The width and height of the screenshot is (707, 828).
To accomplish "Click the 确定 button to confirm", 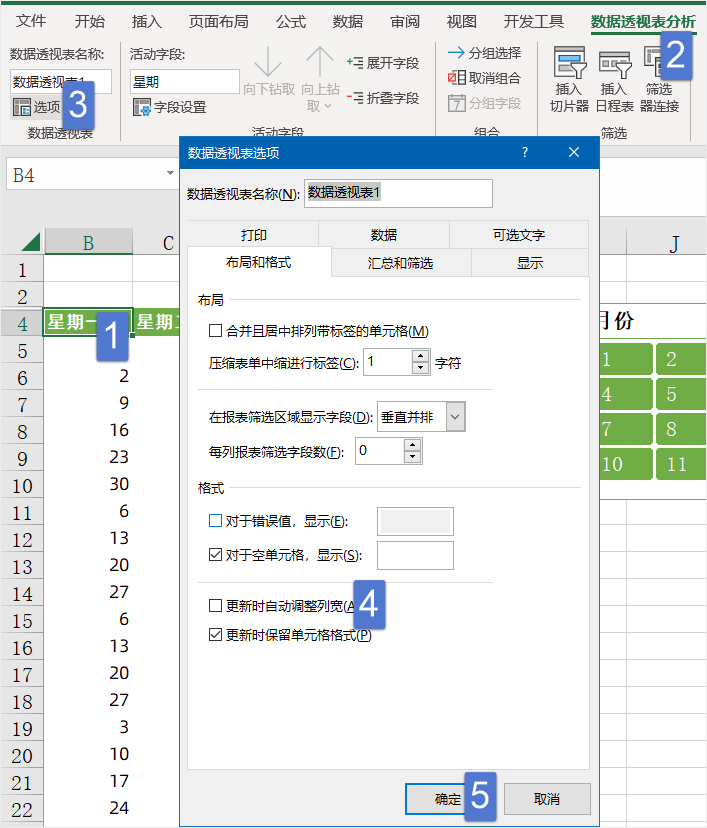I will tap(448, 799).
